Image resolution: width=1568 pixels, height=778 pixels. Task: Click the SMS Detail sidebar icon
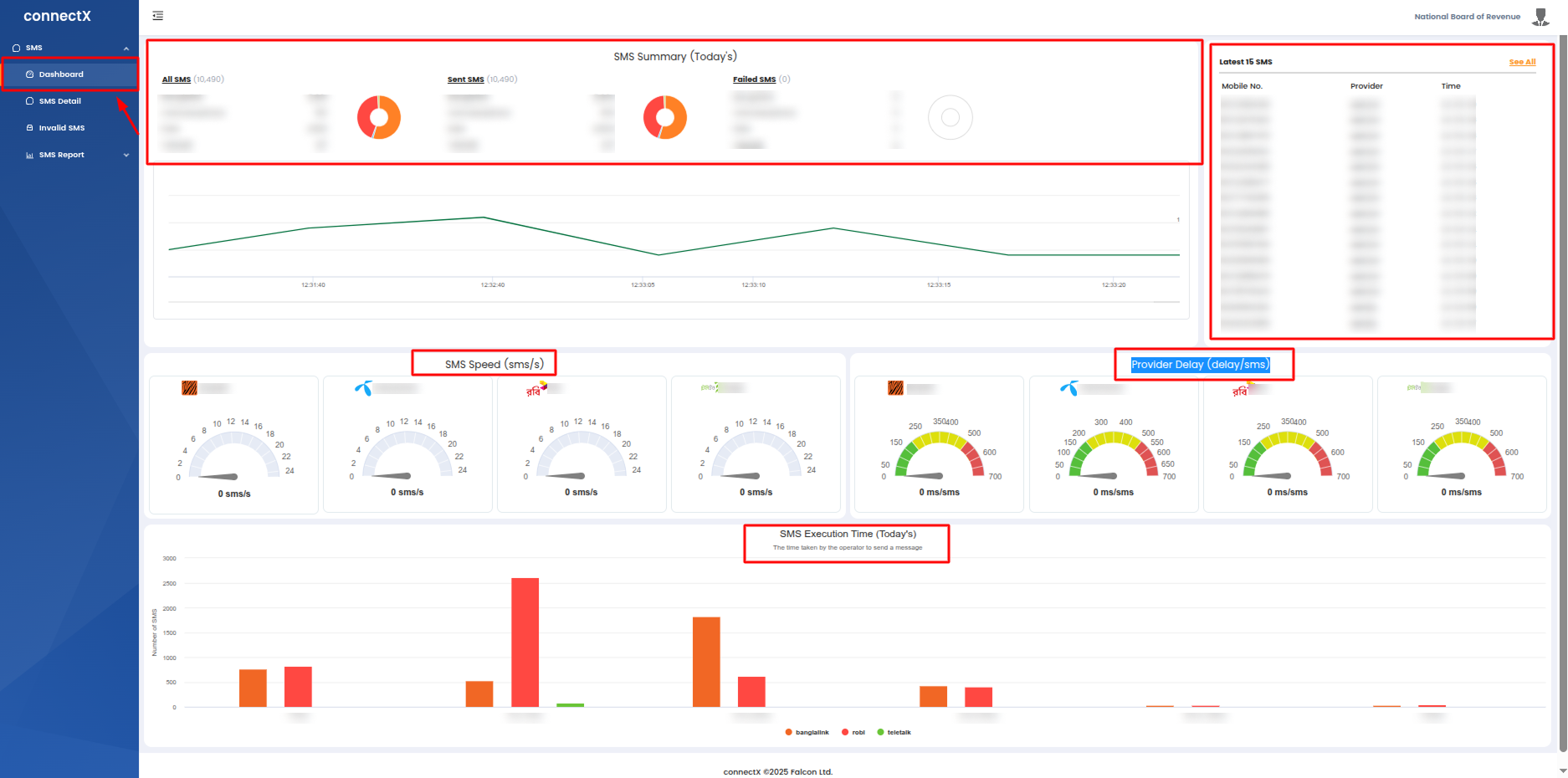click(x=30, y=101)
